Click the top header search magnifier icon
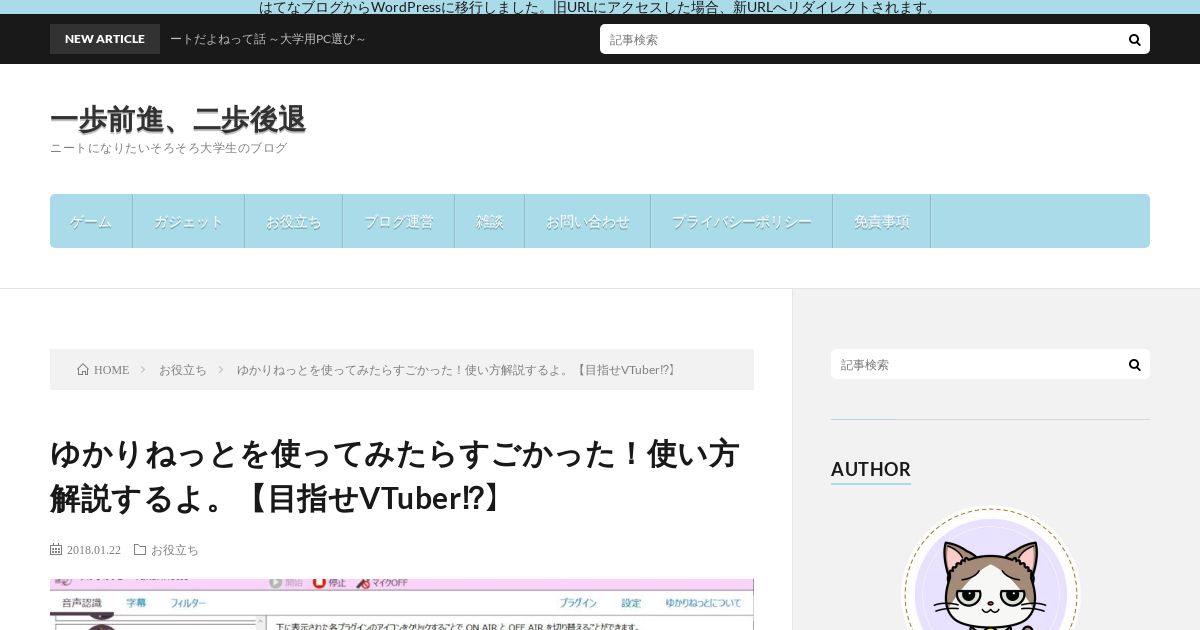 [x=1134, y=40]
